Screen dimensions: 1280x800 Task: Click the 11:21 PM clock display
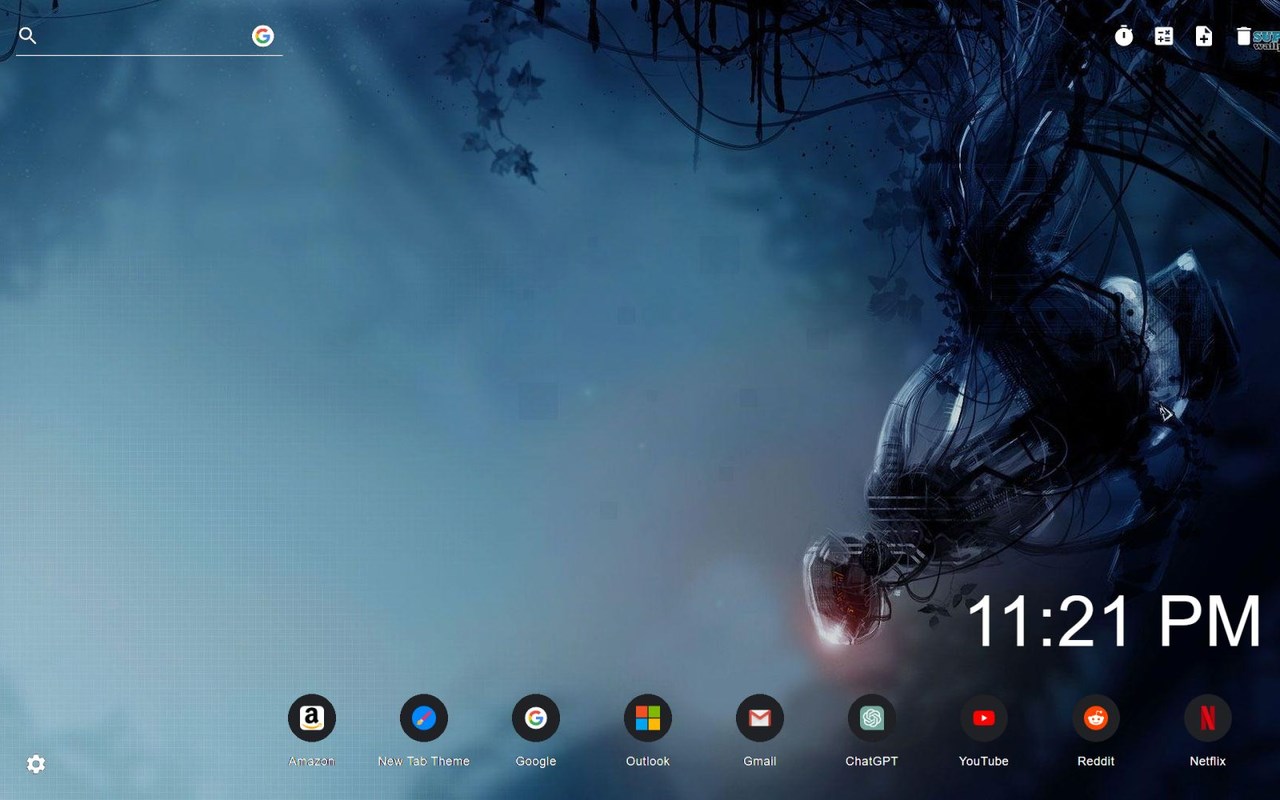pos(1114,621)
